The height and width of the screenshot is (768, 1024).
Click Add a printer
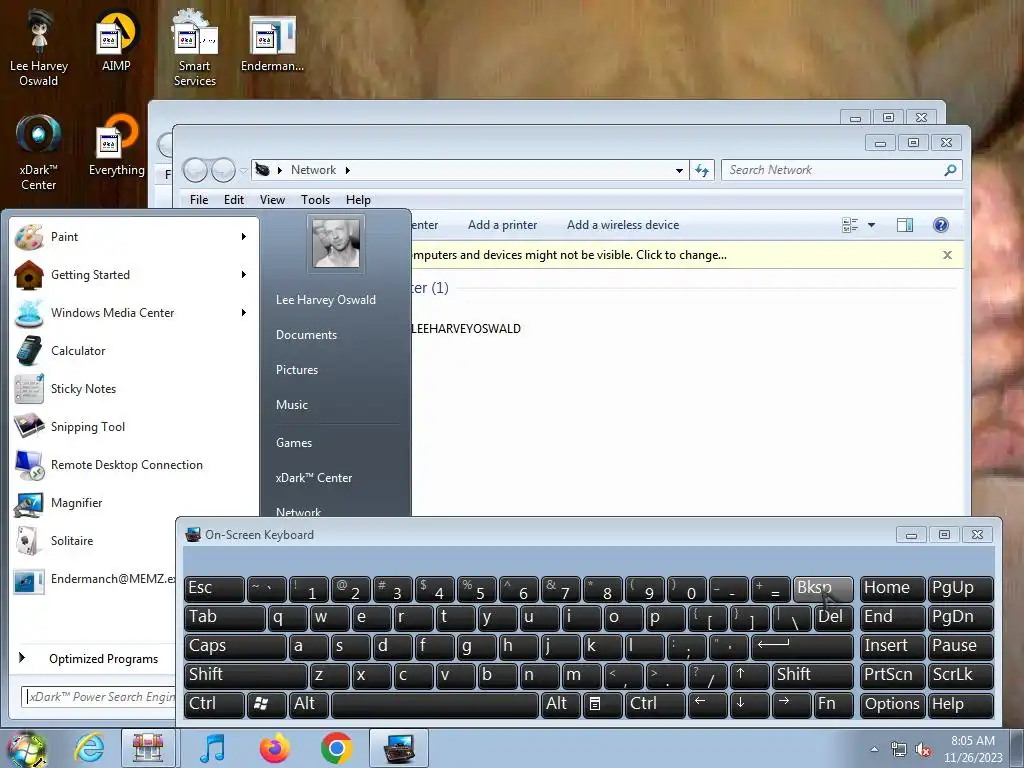[502, 225]
